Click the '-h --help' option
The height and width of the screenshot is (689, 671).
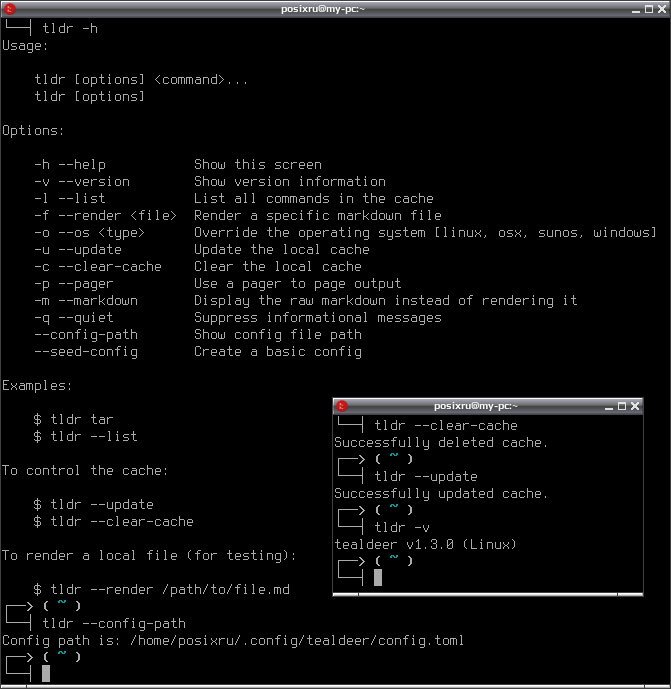click(x=70, y=165)
